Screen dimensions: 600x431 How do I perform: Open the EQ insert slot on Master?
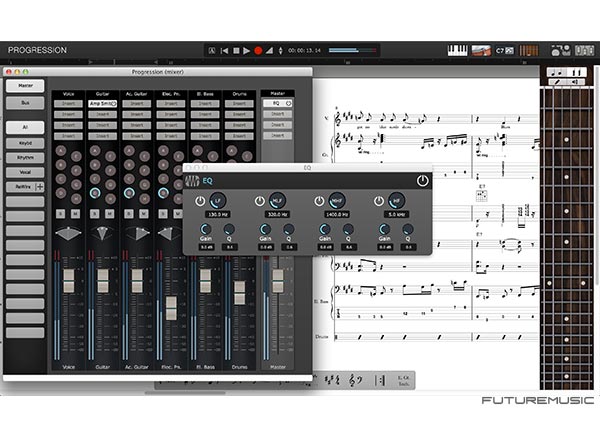tap(275, 103)
